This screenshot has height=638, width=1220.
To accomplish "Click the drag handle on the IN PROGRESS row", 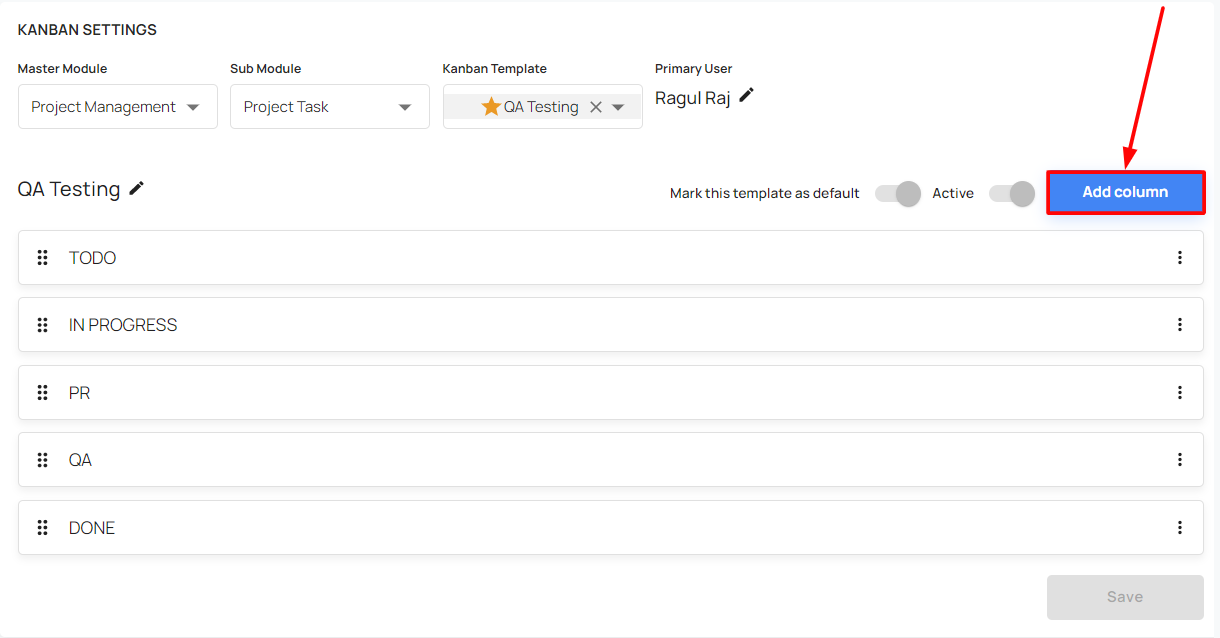I will (43, 325).
